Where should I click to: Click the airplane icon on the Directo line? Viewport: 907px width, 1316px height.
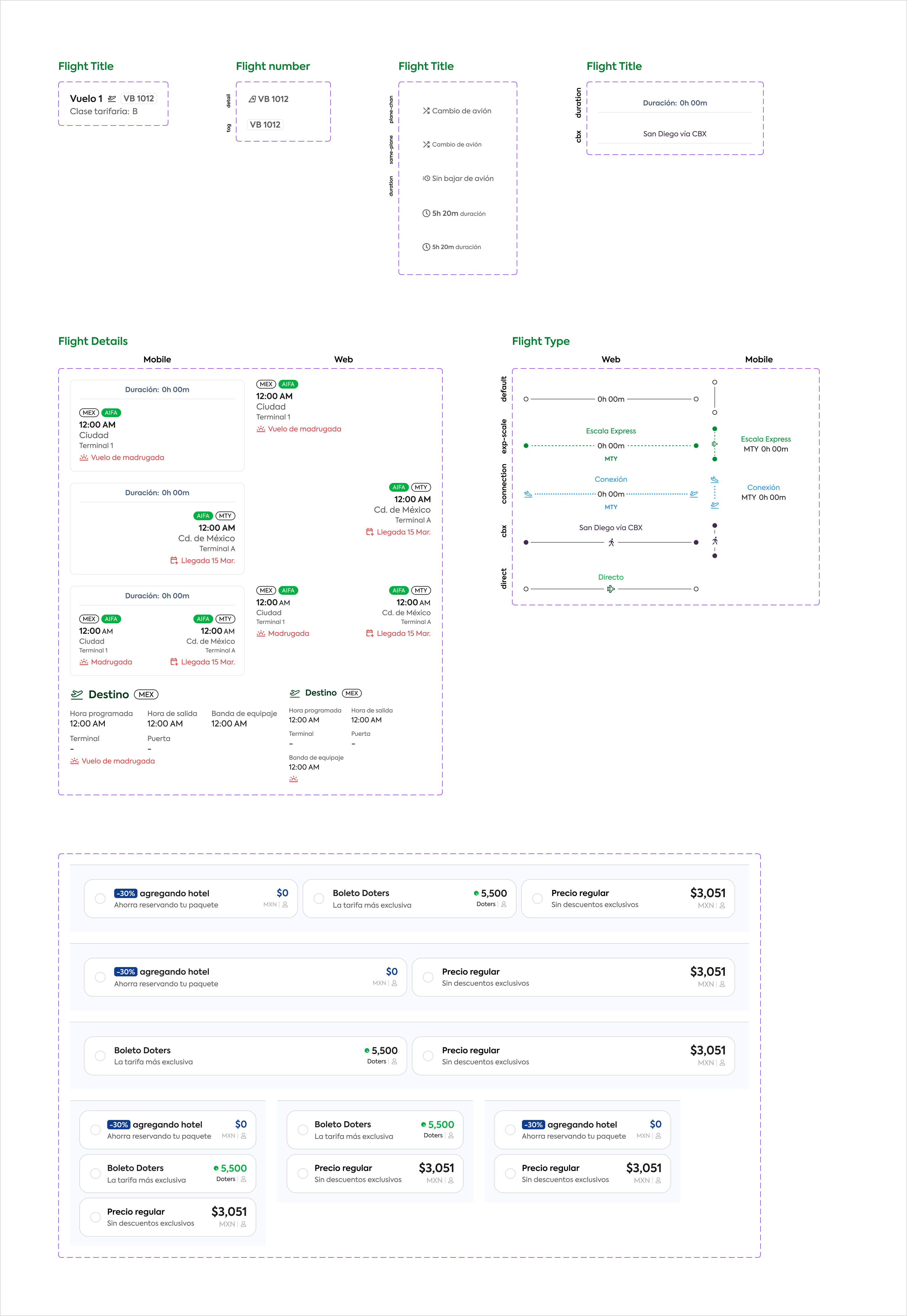[x=611, y=589]
